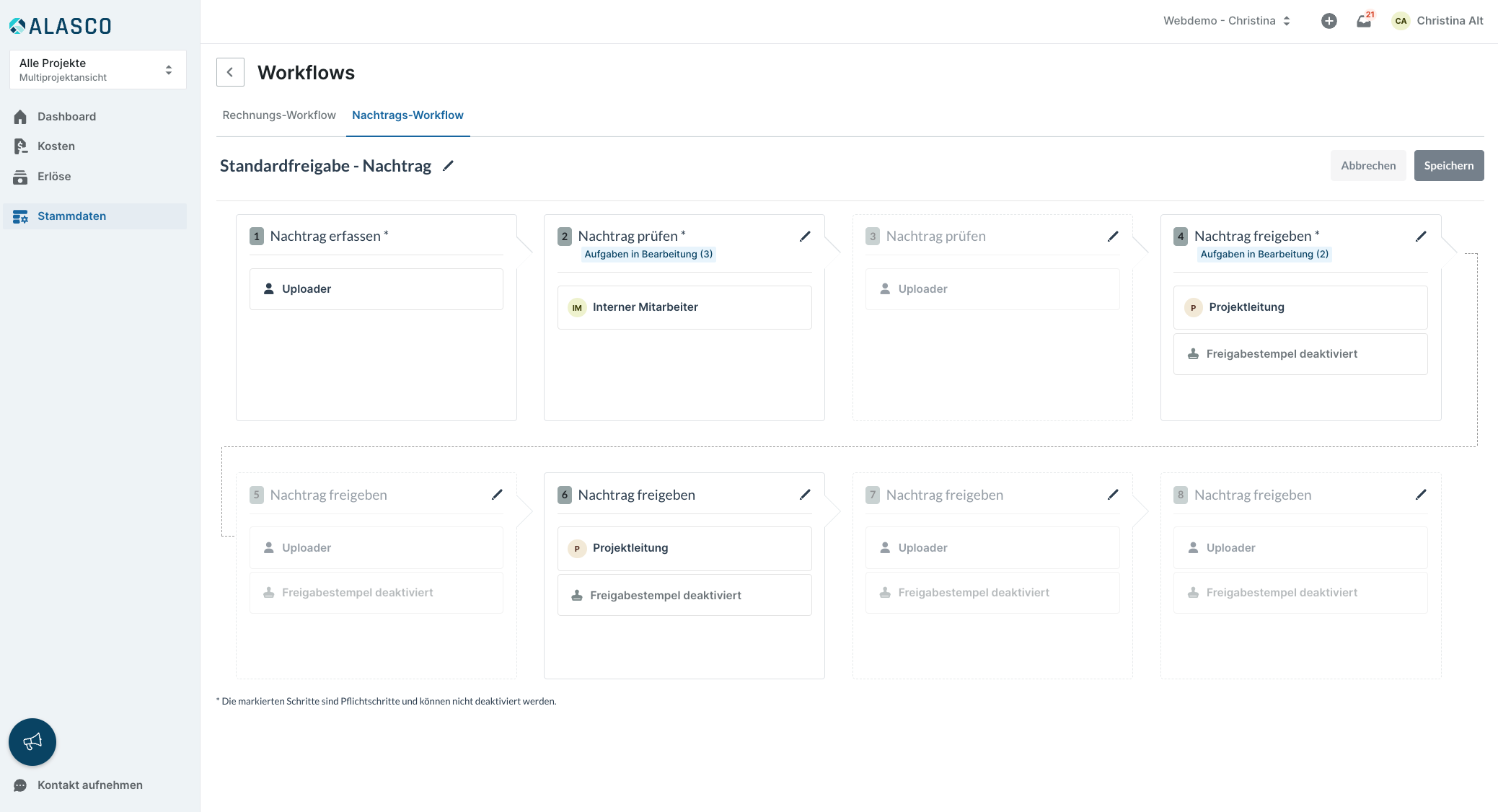Edit the workflow title with pencil icon

click(x=448, y=166)
